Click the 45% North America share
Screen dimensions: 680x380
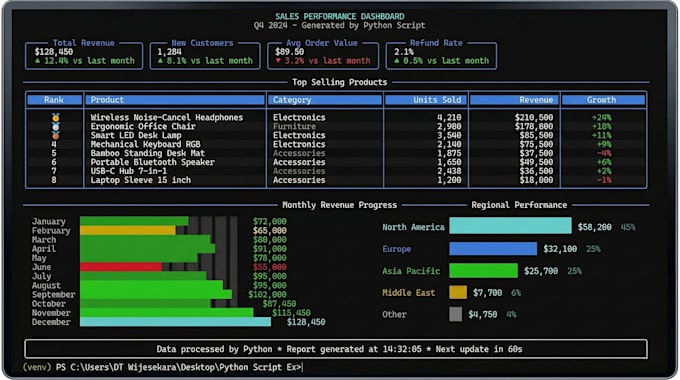628,227
